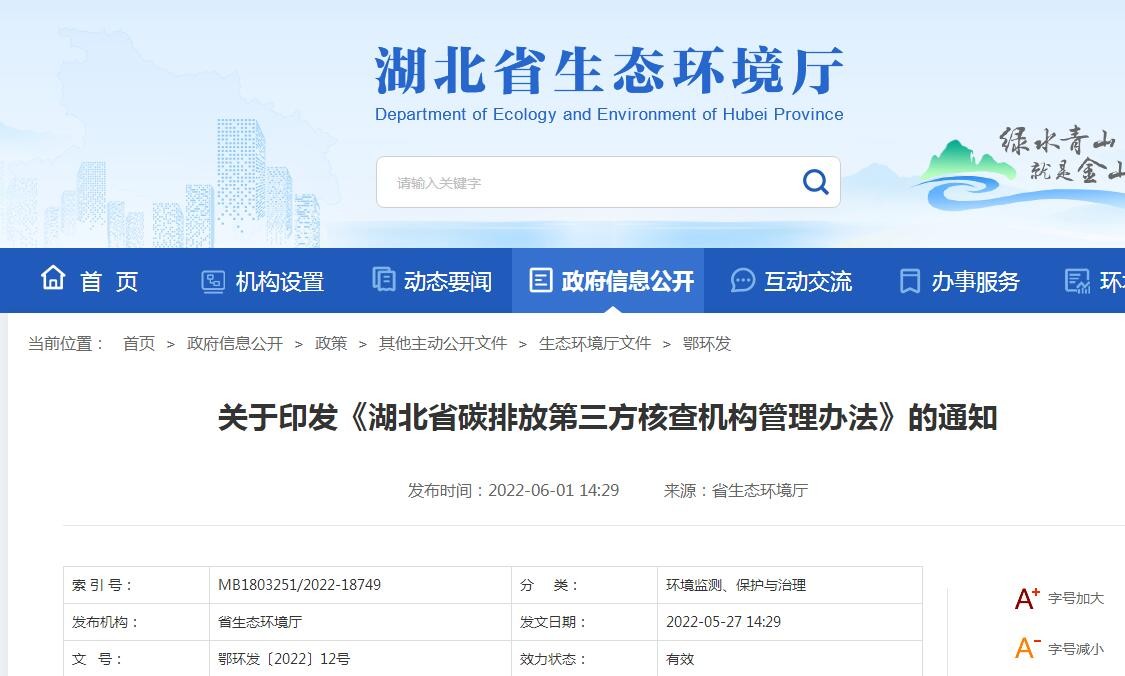Open breadcrumb link 政策

point(330,343)
